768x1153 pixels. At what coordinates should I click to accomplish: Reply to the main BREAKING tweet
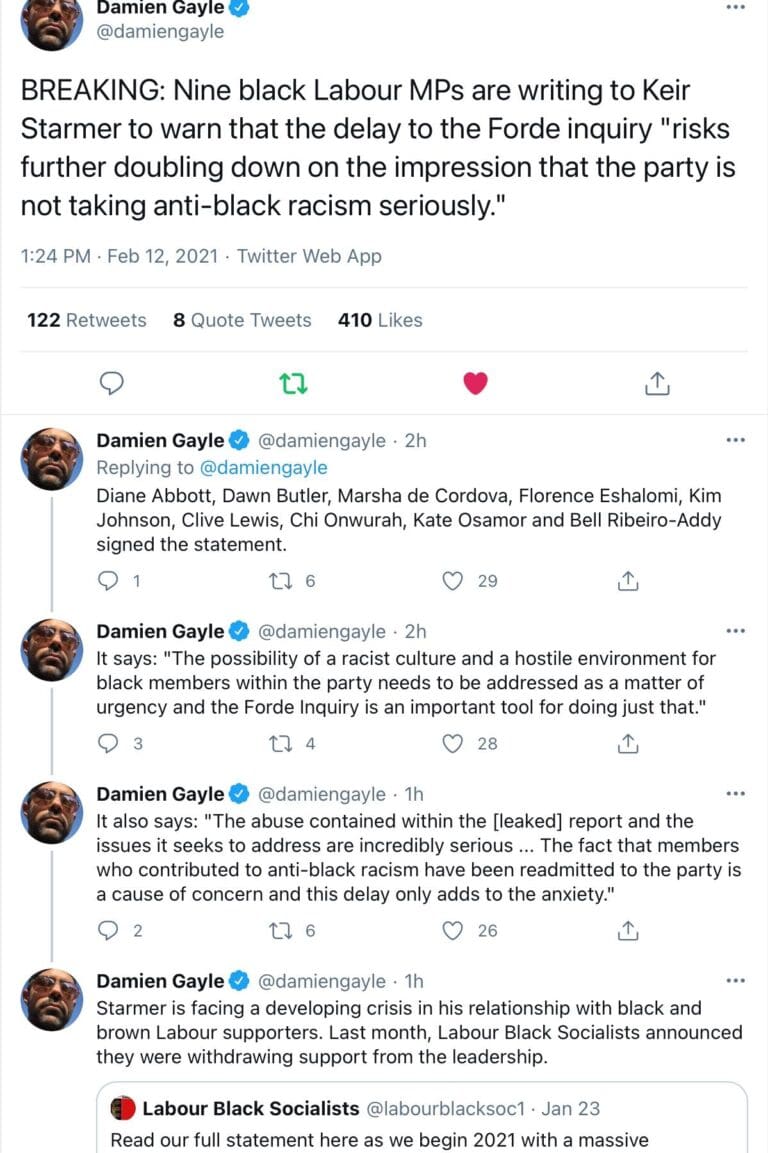tap(114, 383)
